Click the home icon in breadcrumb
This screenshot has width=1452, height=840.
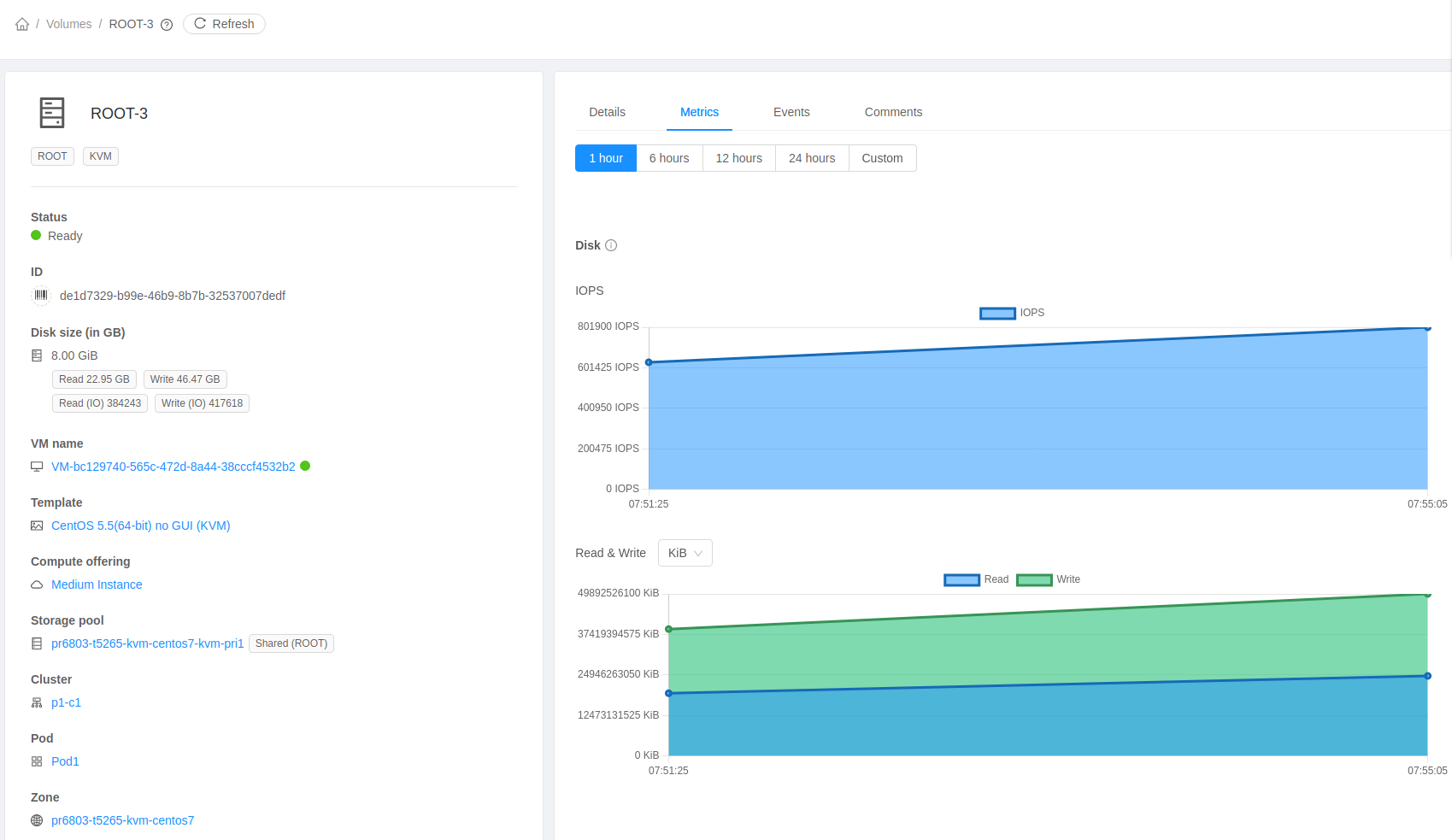click(22, 24)
